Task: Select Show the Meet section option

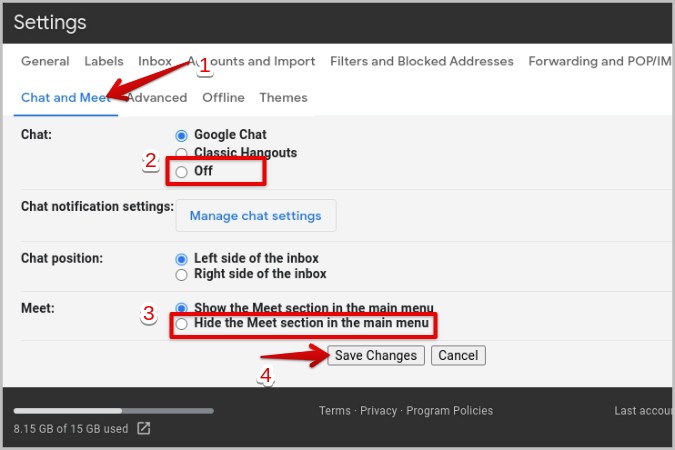Action: click(x=181, y=308)
